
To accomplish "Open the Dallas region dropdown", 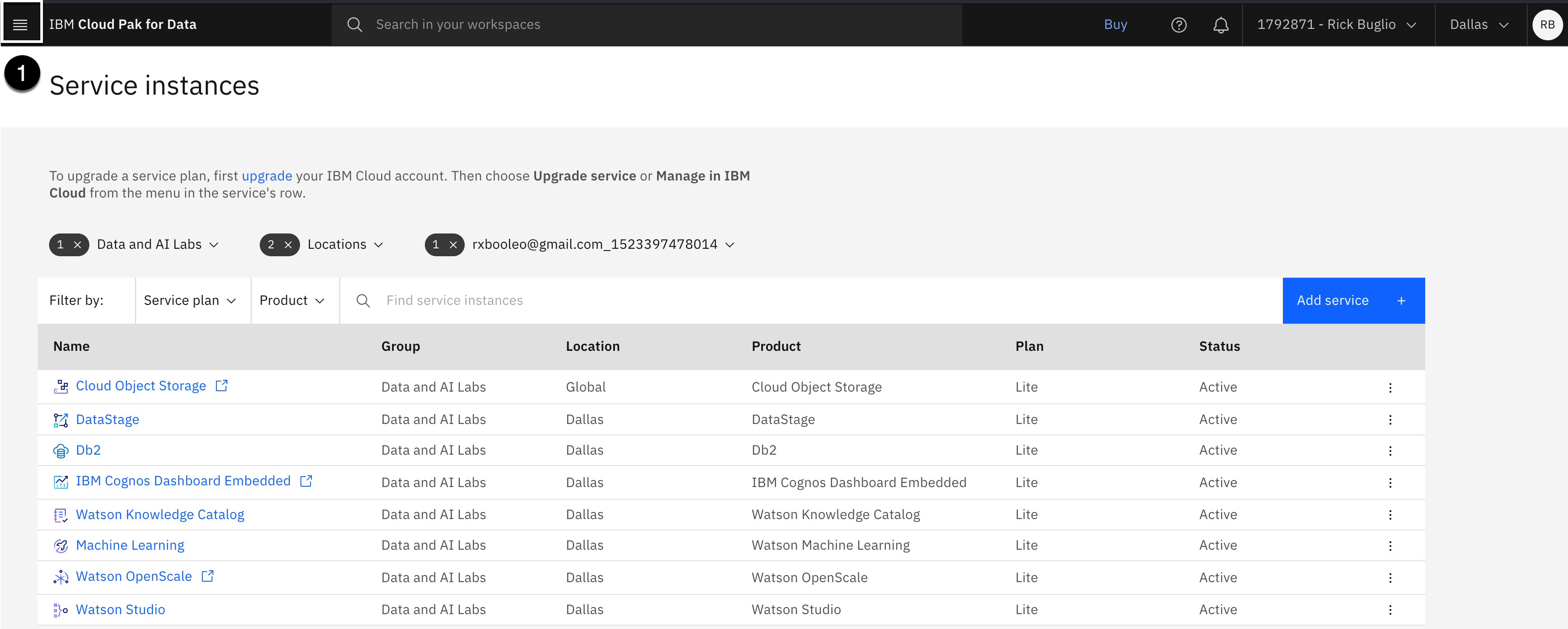I will pos(1479,25).
